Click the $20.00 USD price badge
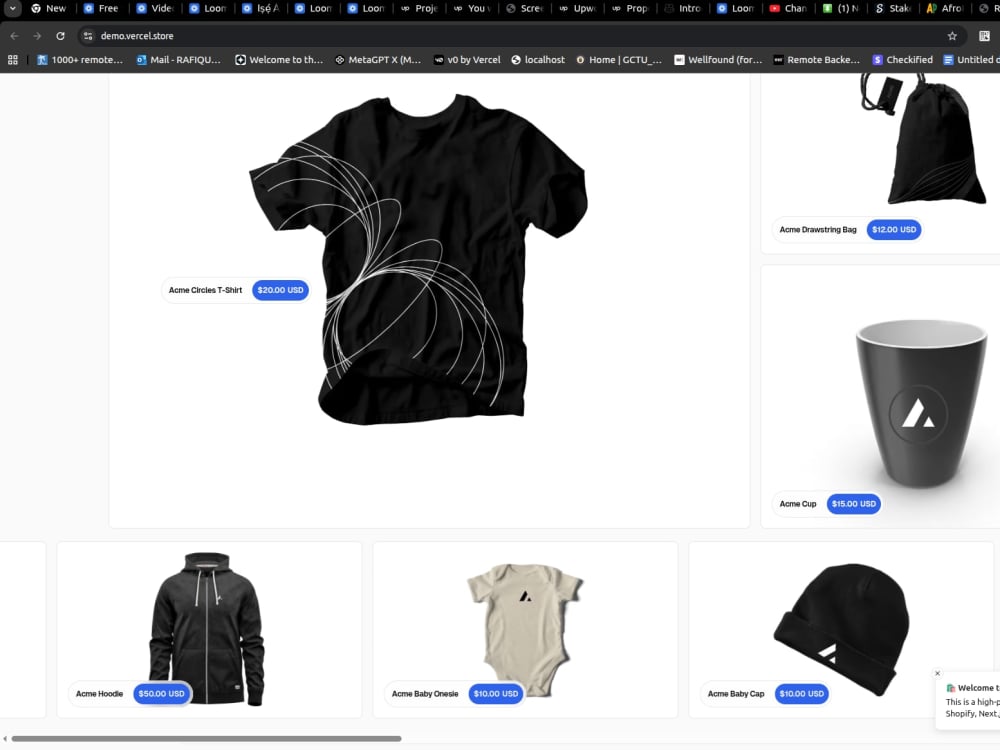 (x=280, y=290)
